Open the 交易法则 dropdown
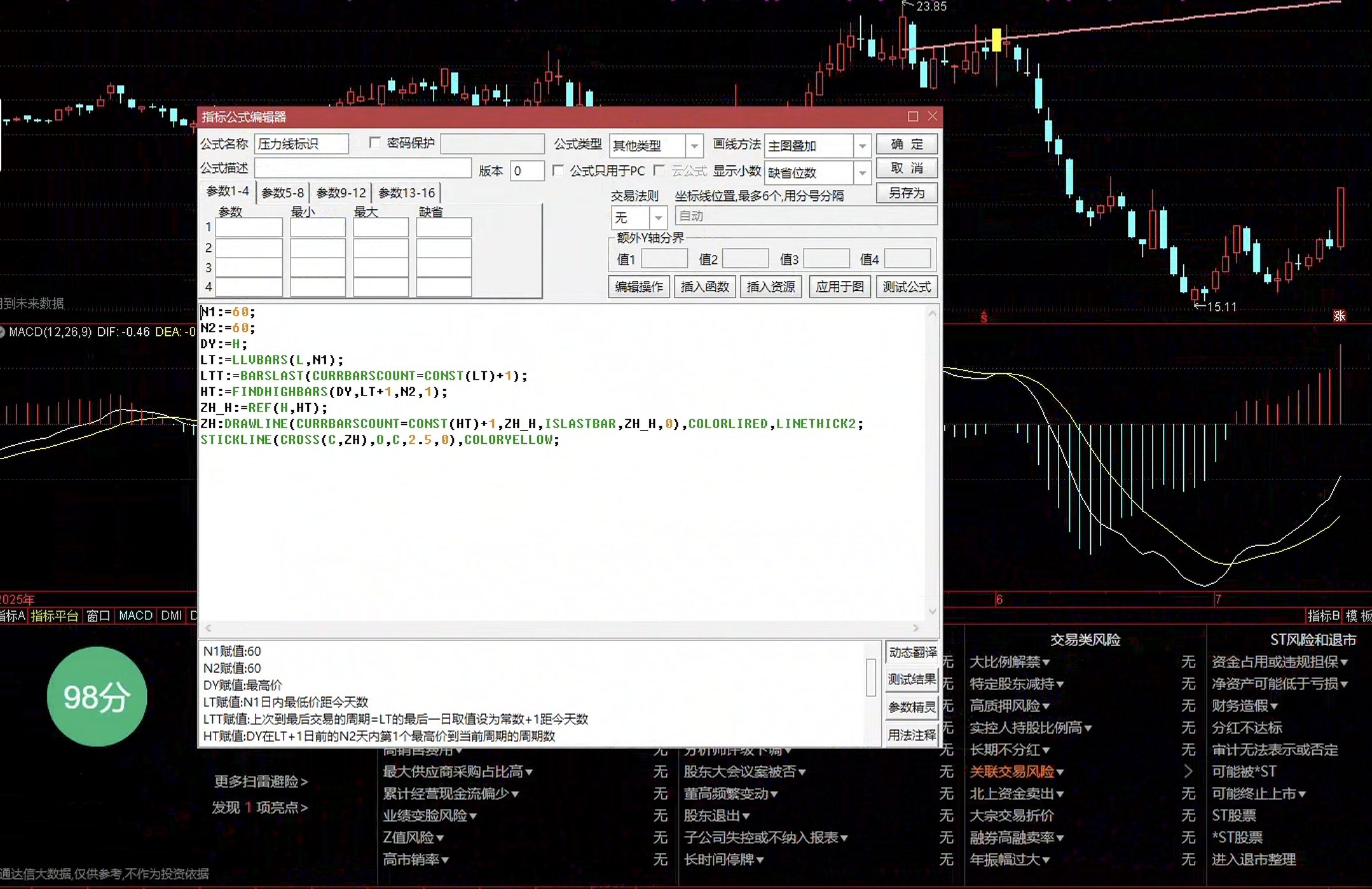Viewport: 1372px width, 889px height. [659, 217]
